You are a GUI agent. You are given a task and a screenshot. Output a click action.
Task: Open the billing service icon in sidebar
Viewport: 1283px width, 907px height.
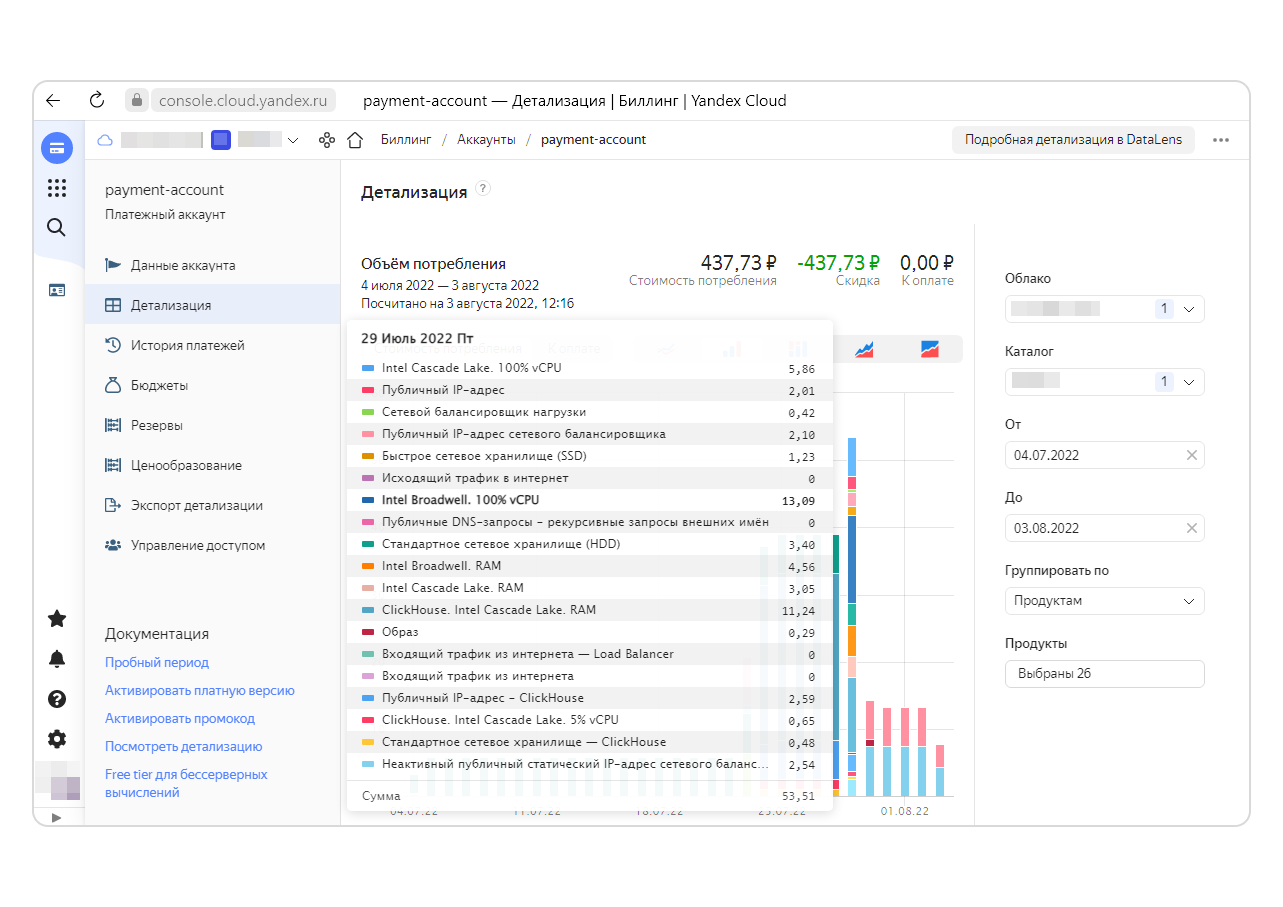57,148
